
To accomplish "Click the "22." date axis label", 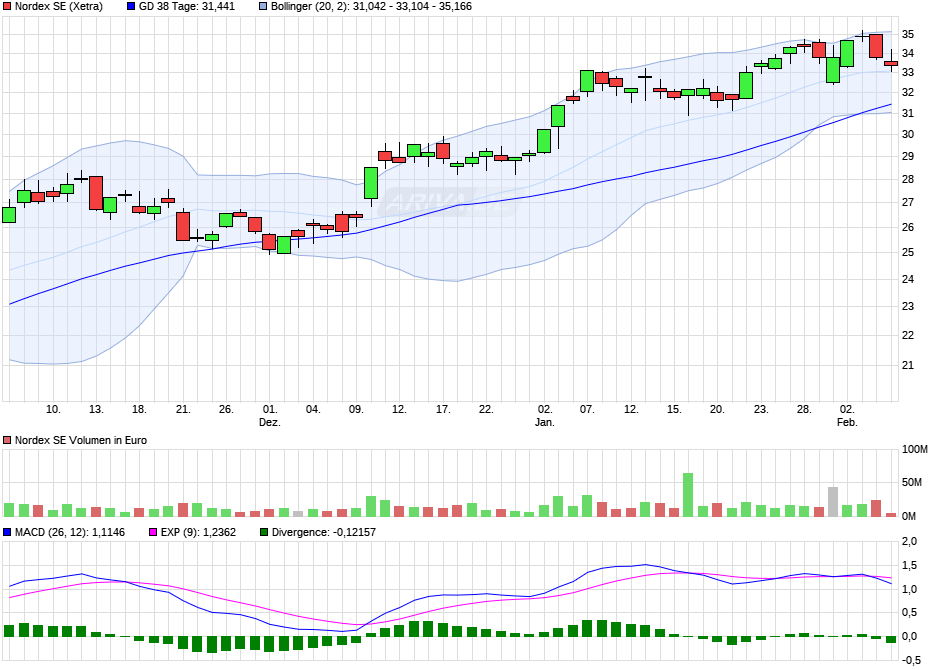I will [486, 409].
